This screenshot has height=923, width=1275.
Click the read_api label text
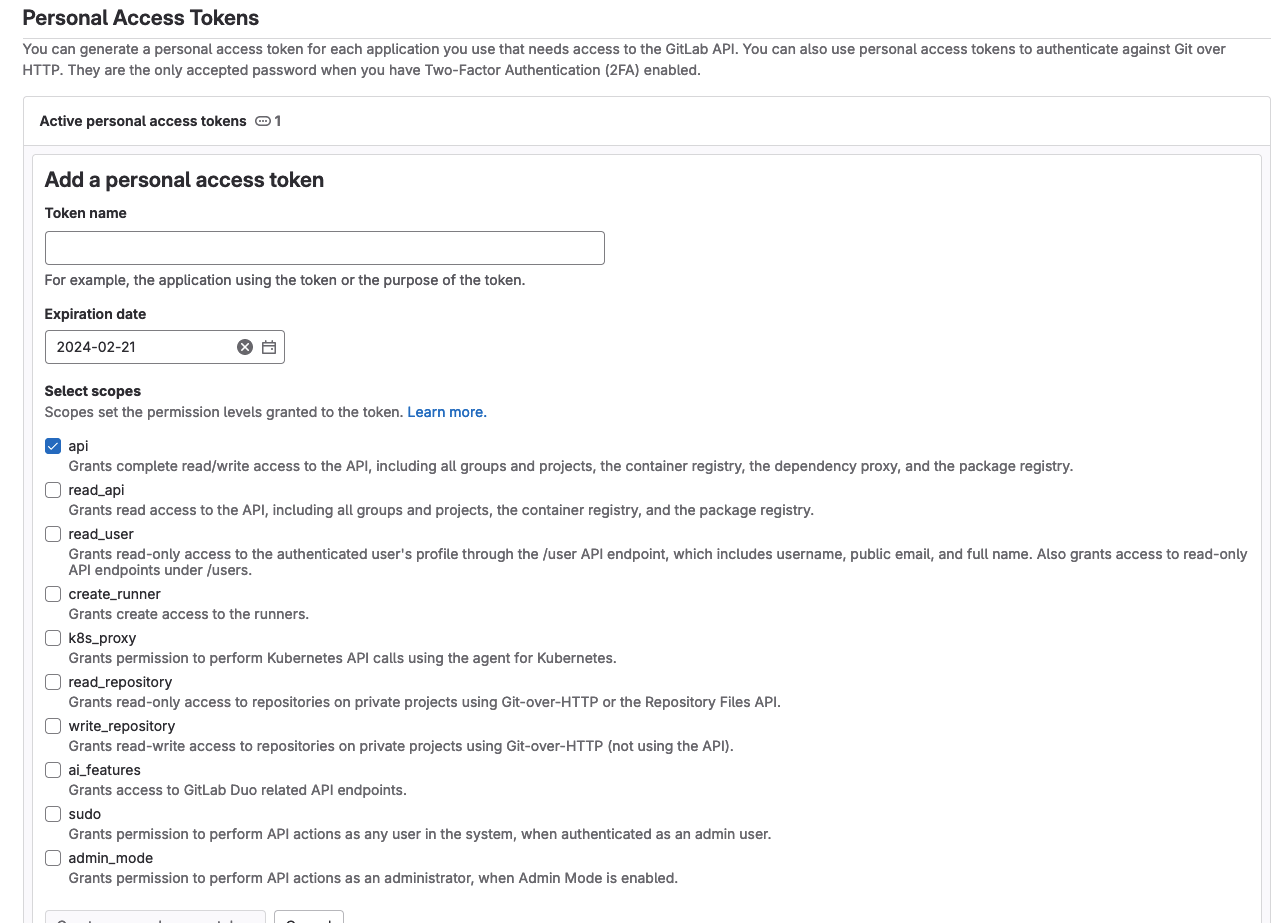pos(96,490)
